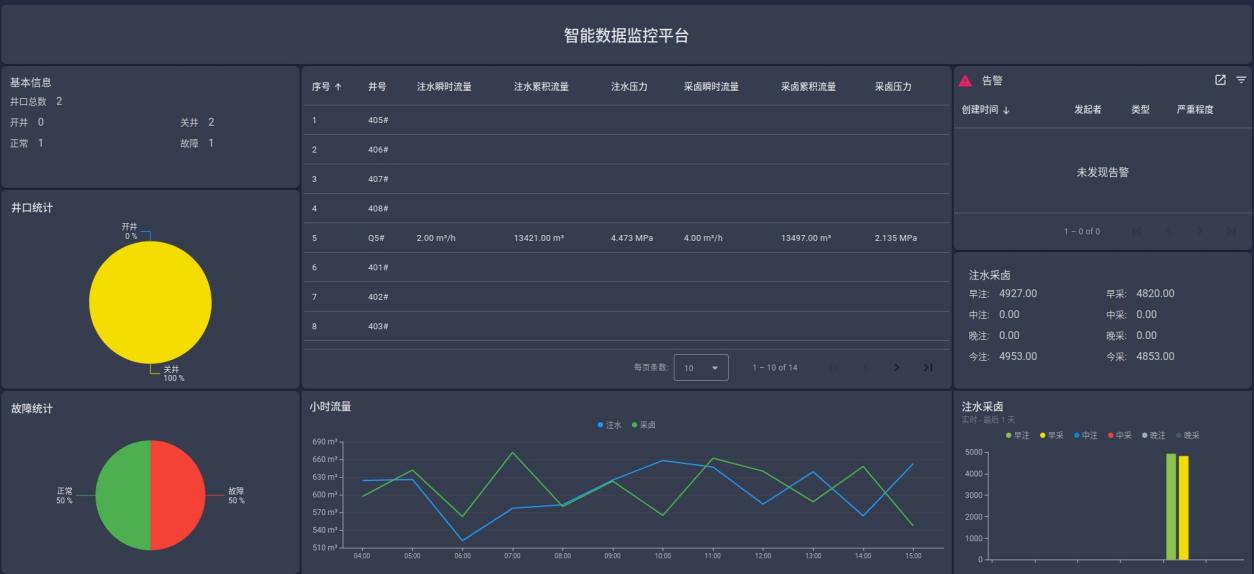Select the 403# well row
Image resolution: width=1254 pixels, height=574 pixels.
click(x=626, y=326)
